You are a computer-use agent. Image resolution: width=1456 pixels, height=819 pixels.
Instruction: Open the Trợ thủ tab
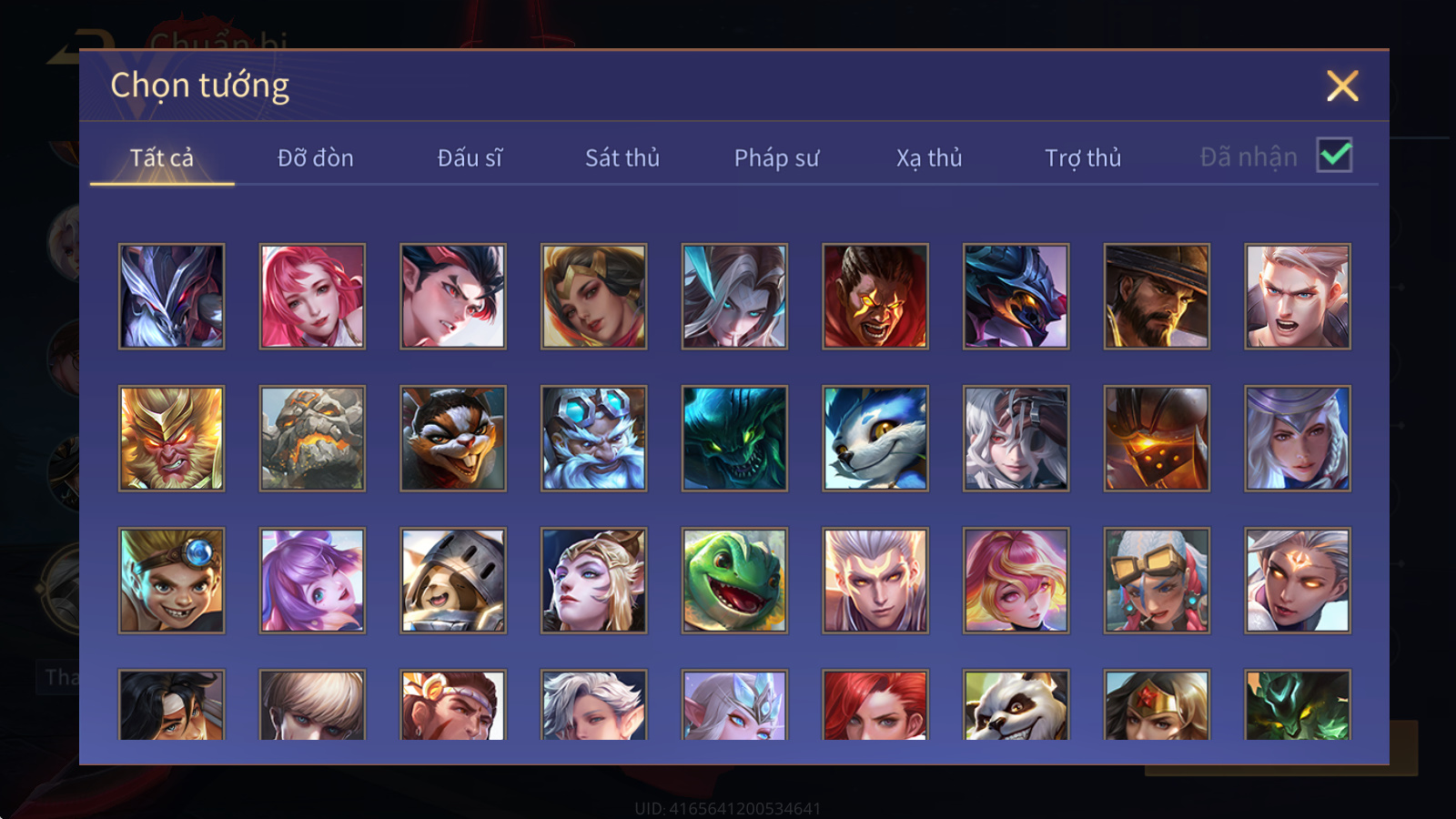1083,158
